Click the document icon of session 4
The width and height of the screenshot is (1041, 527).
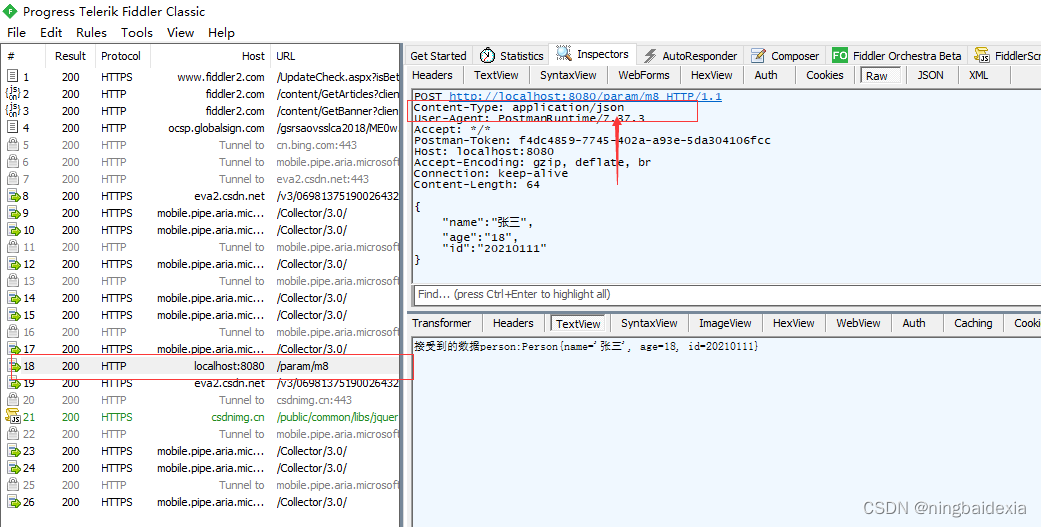(x=13, y=127)
